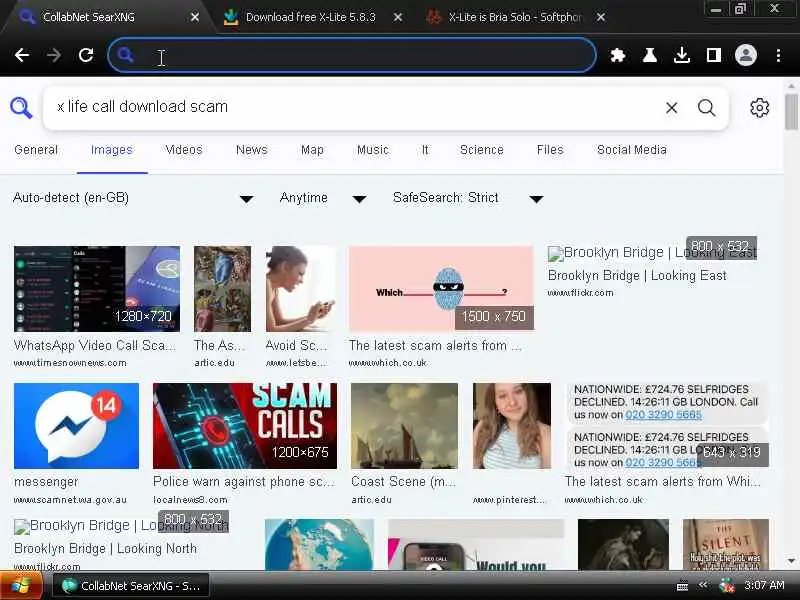Screen dimensions: 800x600
Task: Open the messenger logo thumbnail
Action: coord(77,426)
